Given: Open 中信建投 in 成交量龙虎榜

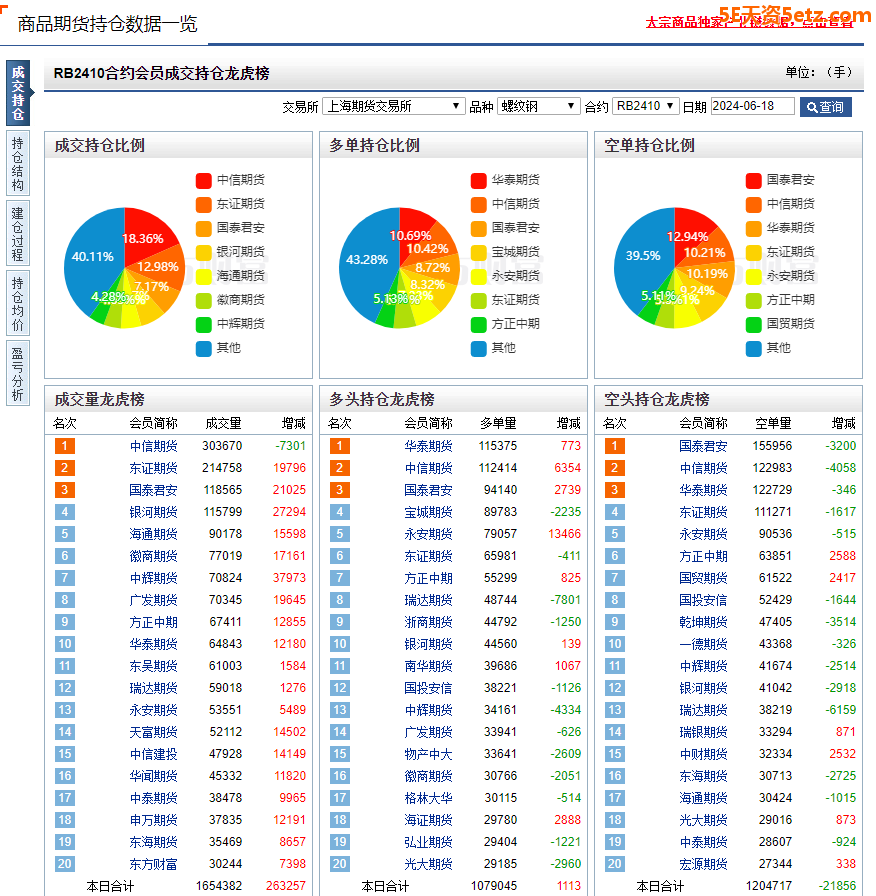Looking at the screenshot, I should click(153, 754).
